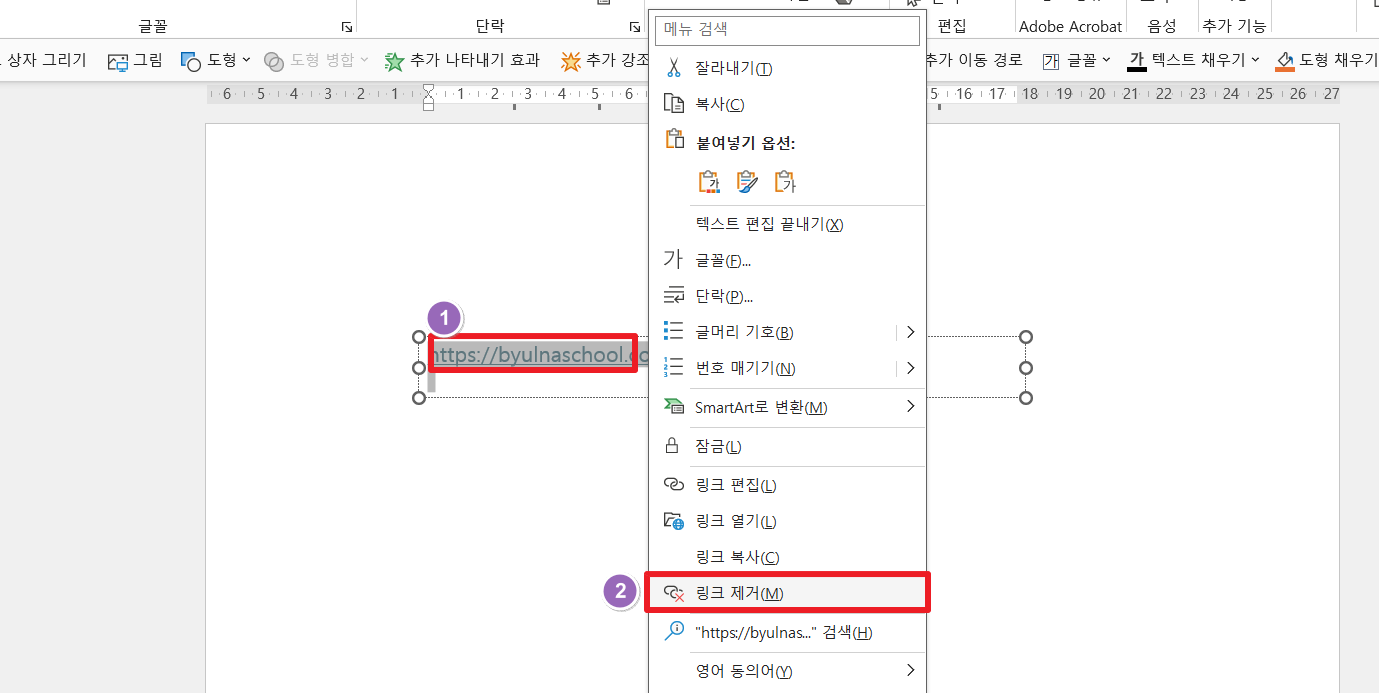Image resolution: width=1379 pixels, height=693 pixels.
Task: Select the SmartArt 변환 icon
Action: pyautogui.click(x=672, y=407)
